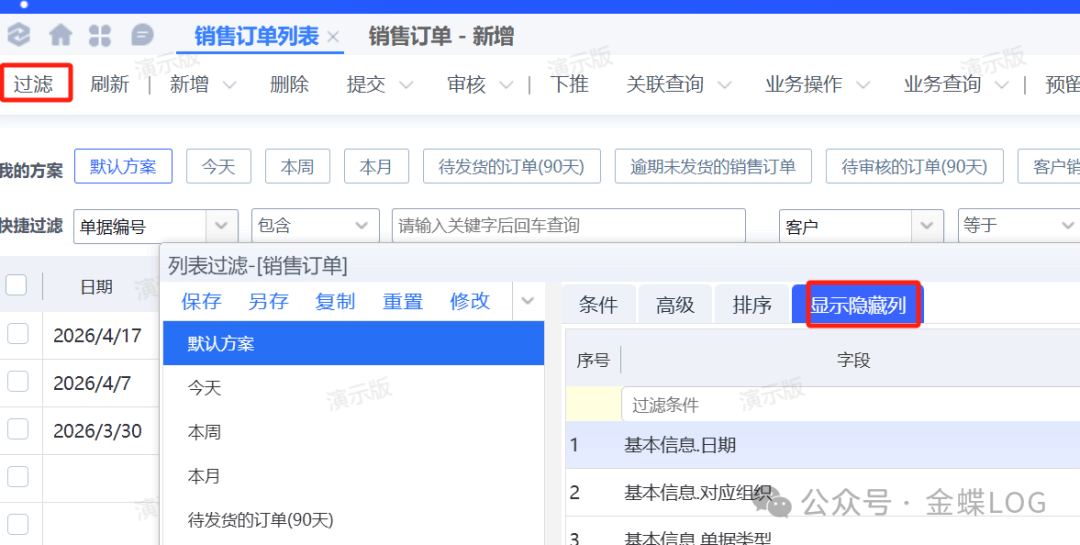This screenshot has height=545, width=1080.
Task: Expand the 新增 dropdown arrow
Action: click(230, 85)
